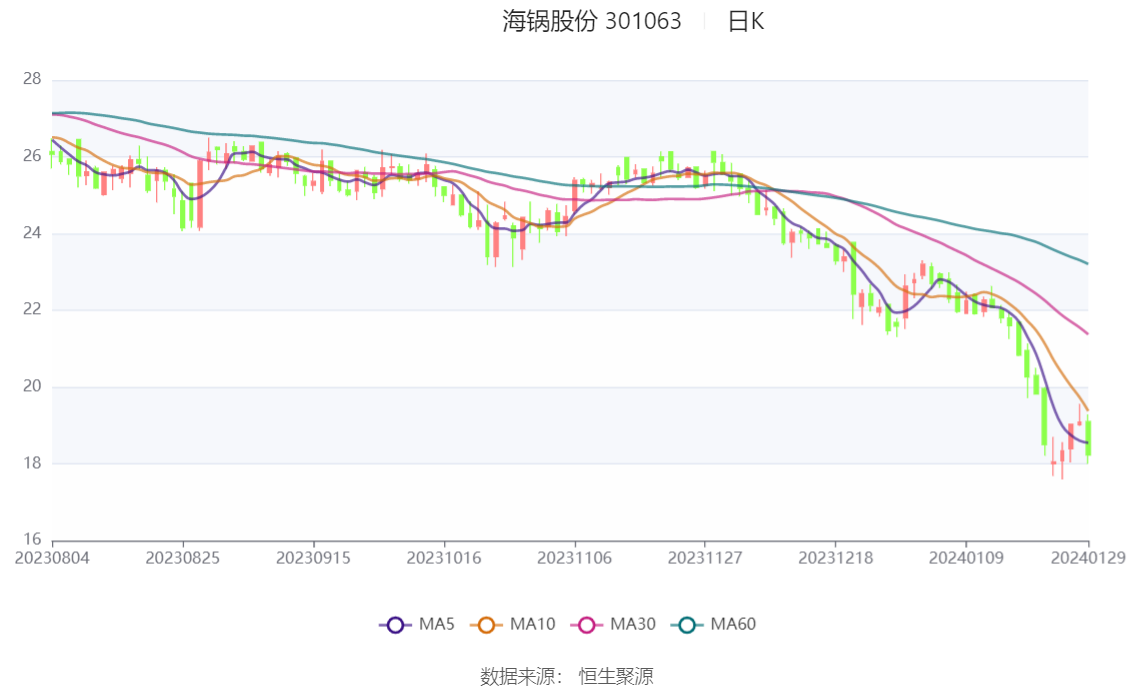Click the chart title 海锅股份 301063
The height and width of the screenshot is (689, 1134).
coord(592,21)
